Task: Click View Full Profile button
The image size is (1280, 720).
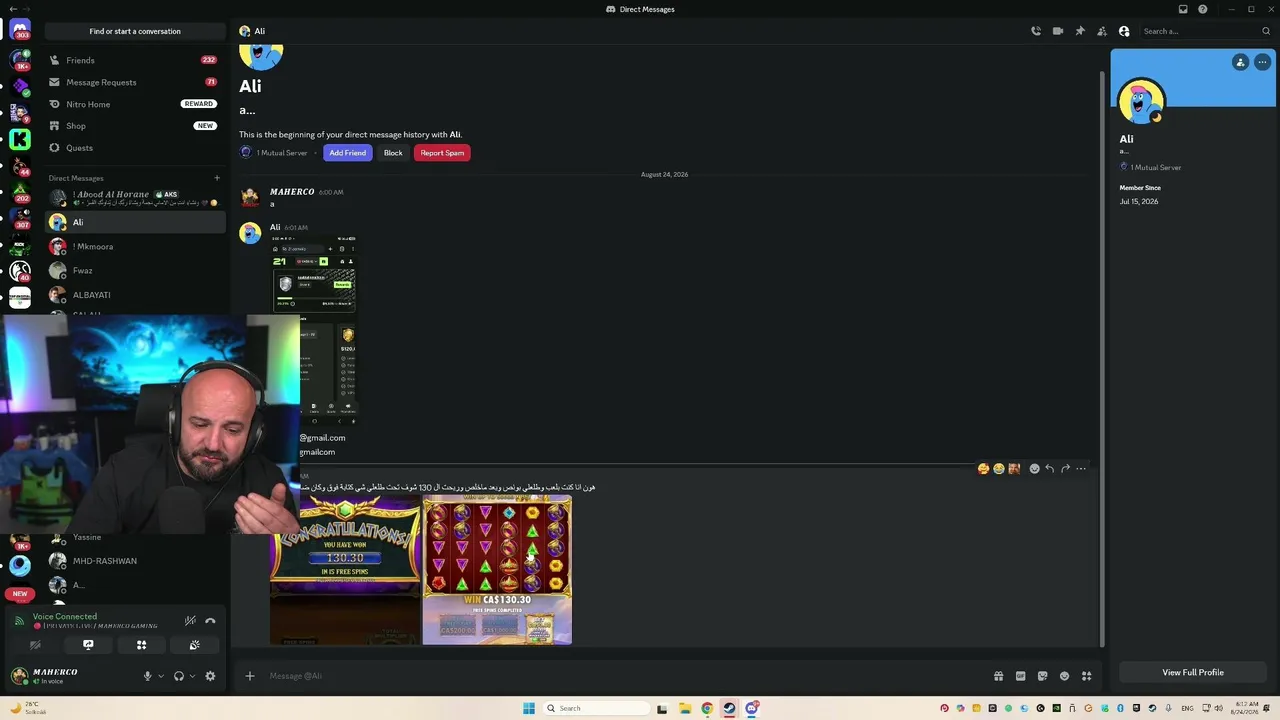Action: point(1193,672)
